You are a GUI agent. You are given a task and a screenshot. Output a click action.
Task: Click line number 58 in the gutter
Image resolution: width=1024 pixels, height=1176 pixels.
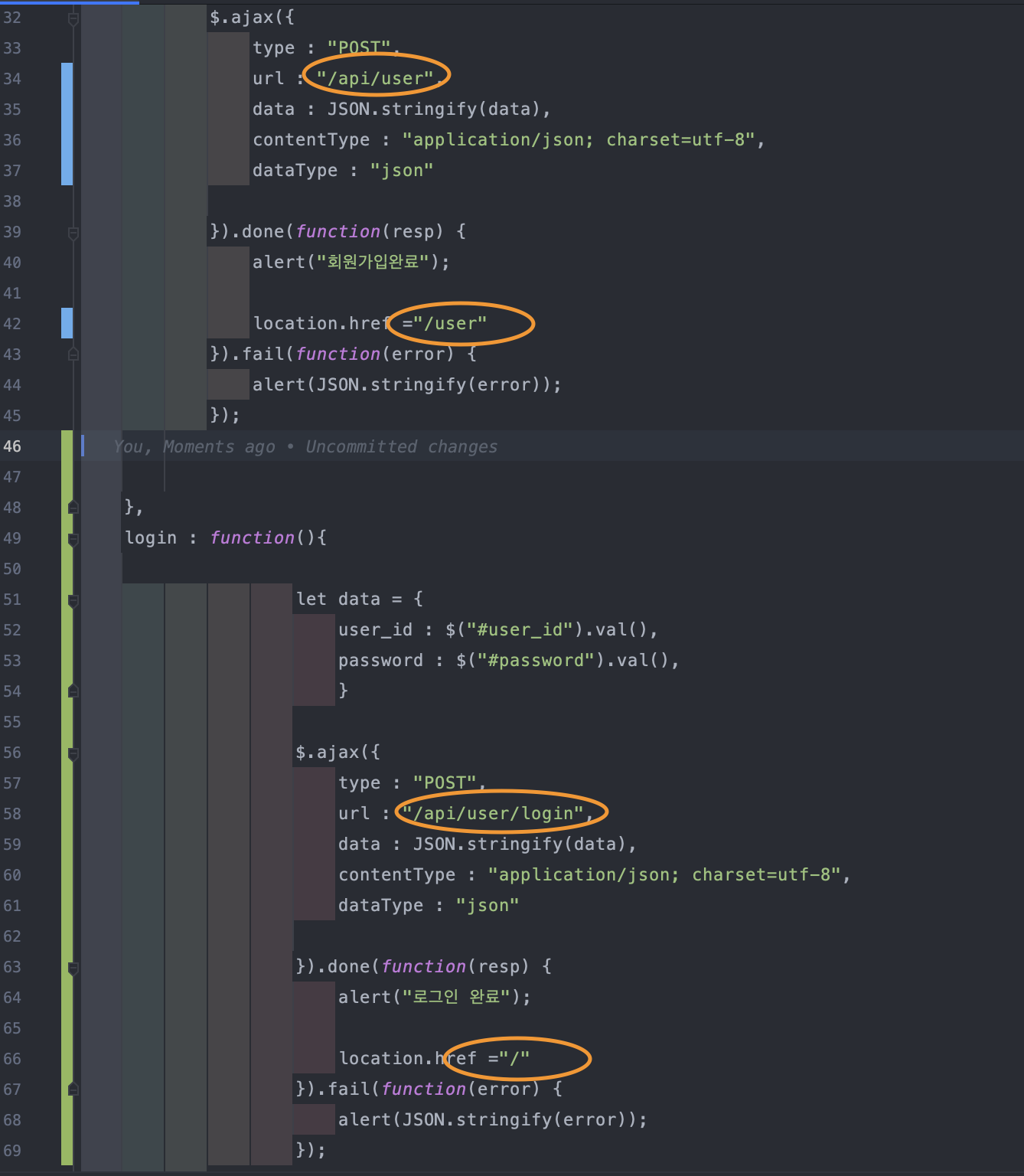coord(12,814)
